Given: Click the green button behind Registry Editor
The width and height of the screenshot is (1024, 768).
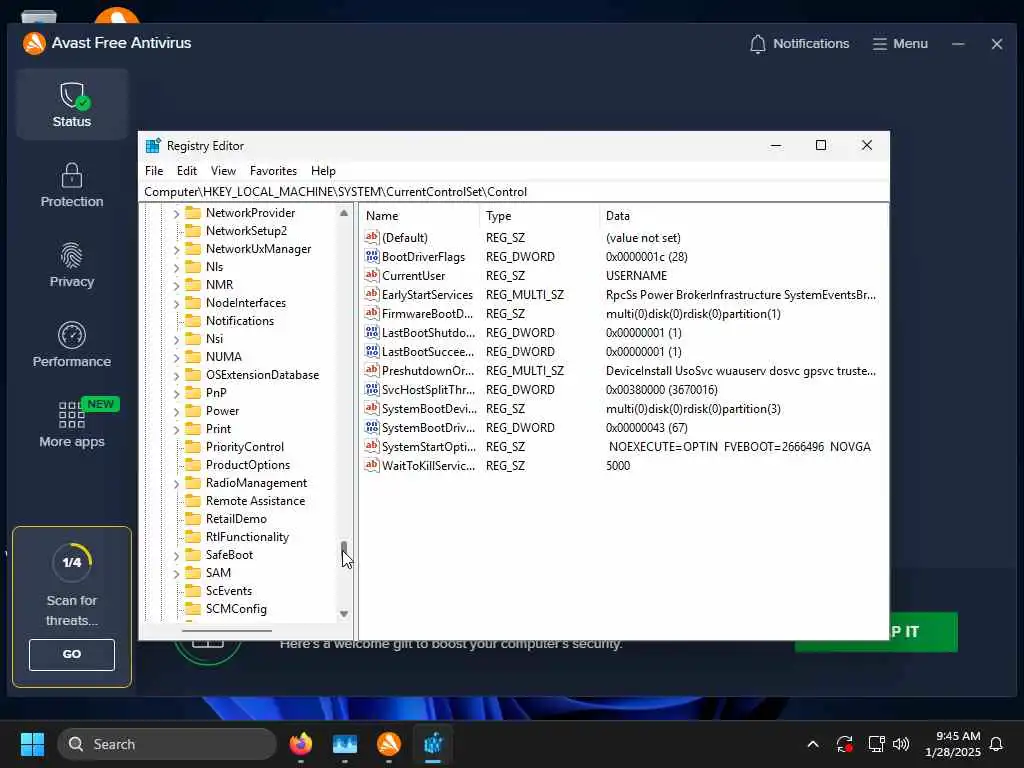Looking at the screenshot, I should [923, 632].
